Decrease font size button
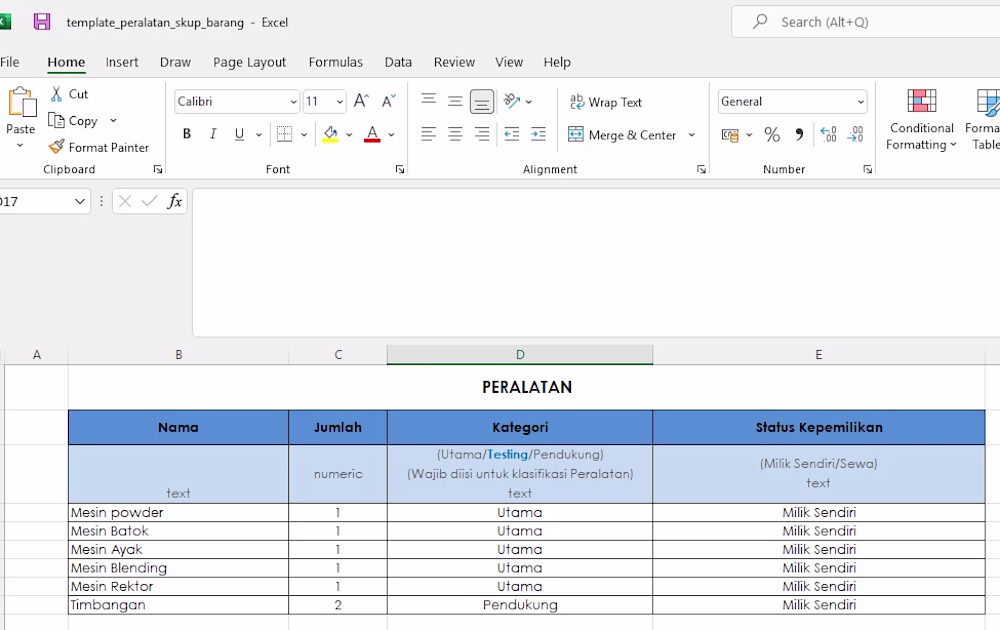 click(x=388, y=101)
